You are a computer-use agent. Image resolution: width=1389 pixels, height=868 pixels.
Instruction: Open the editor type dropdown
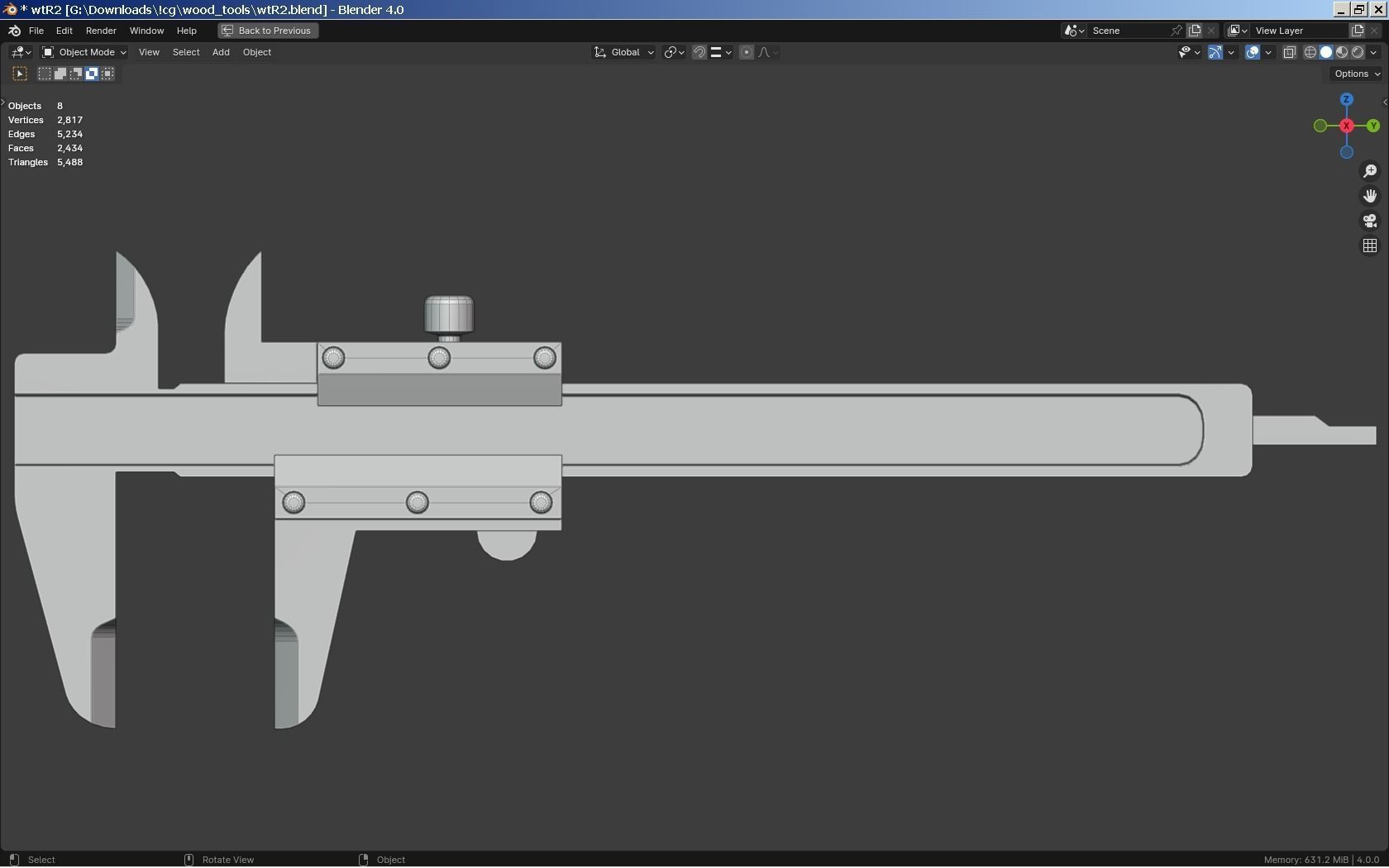click(x=21, y=52)
